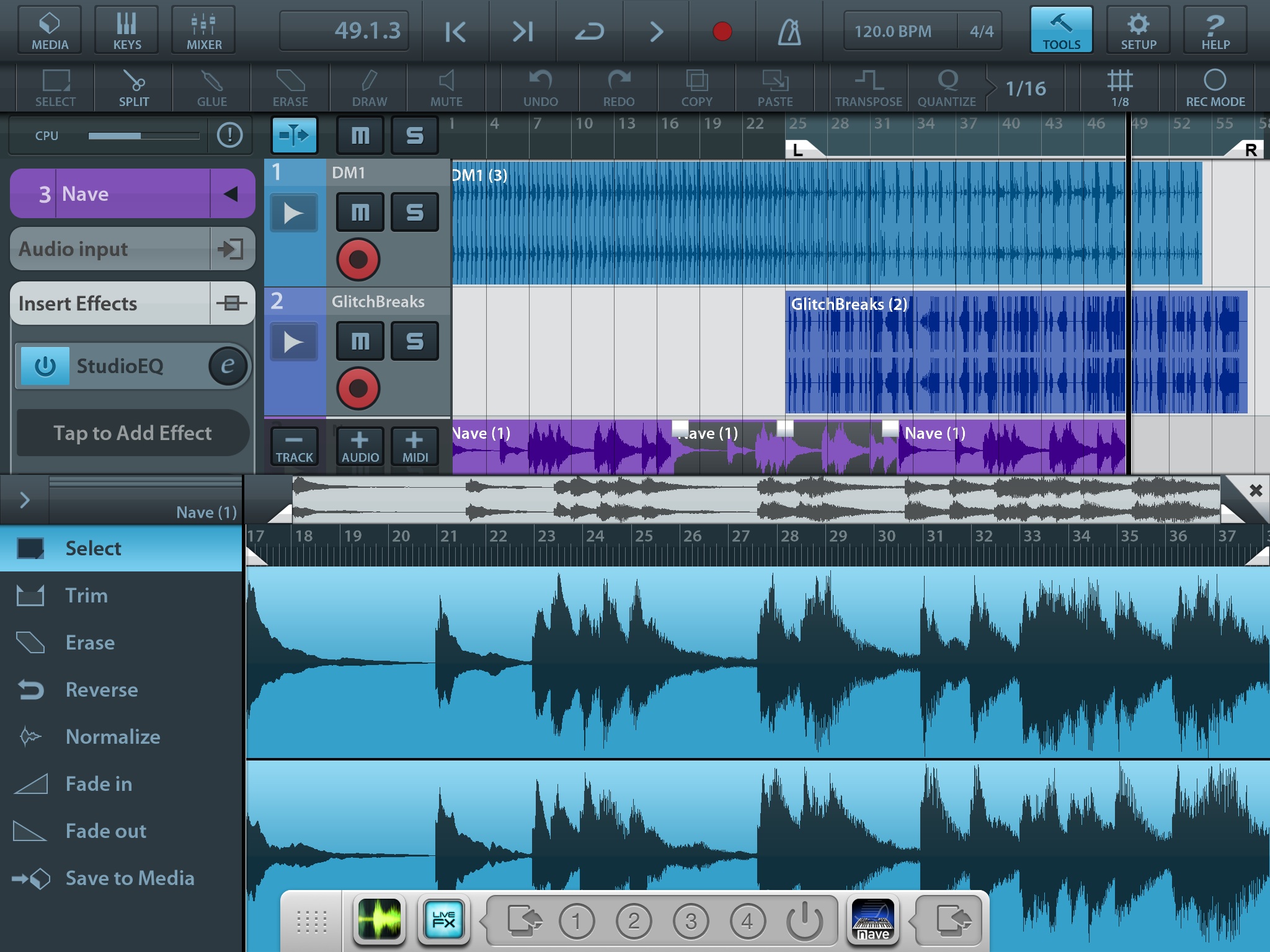The image size is (1270, 952).
Task: Pick Trim in the sample editor
Action: (x=121, y=596)
